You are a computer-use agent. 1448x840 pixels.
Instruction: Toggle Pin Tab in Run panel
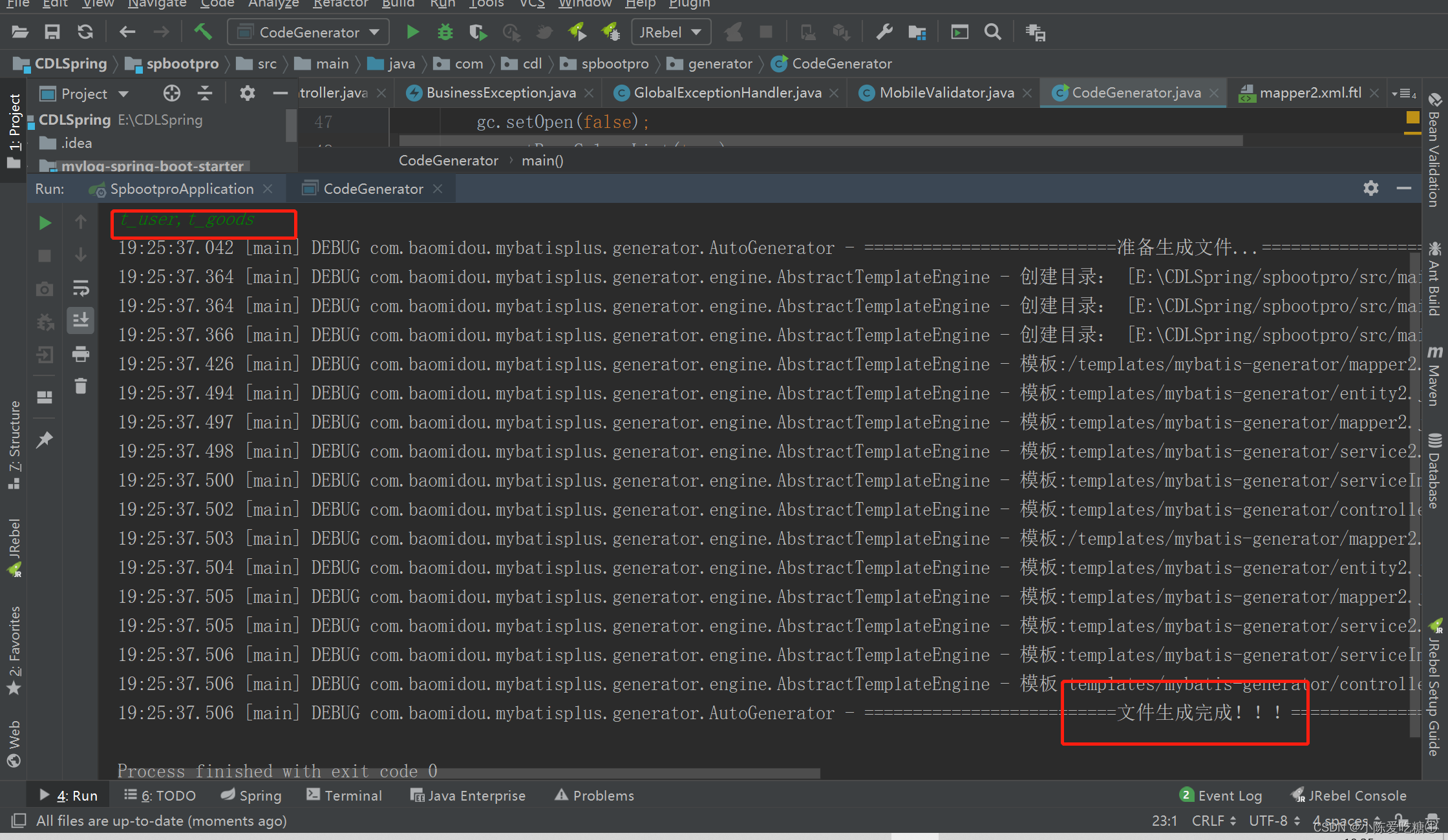[x=45, y=440]
